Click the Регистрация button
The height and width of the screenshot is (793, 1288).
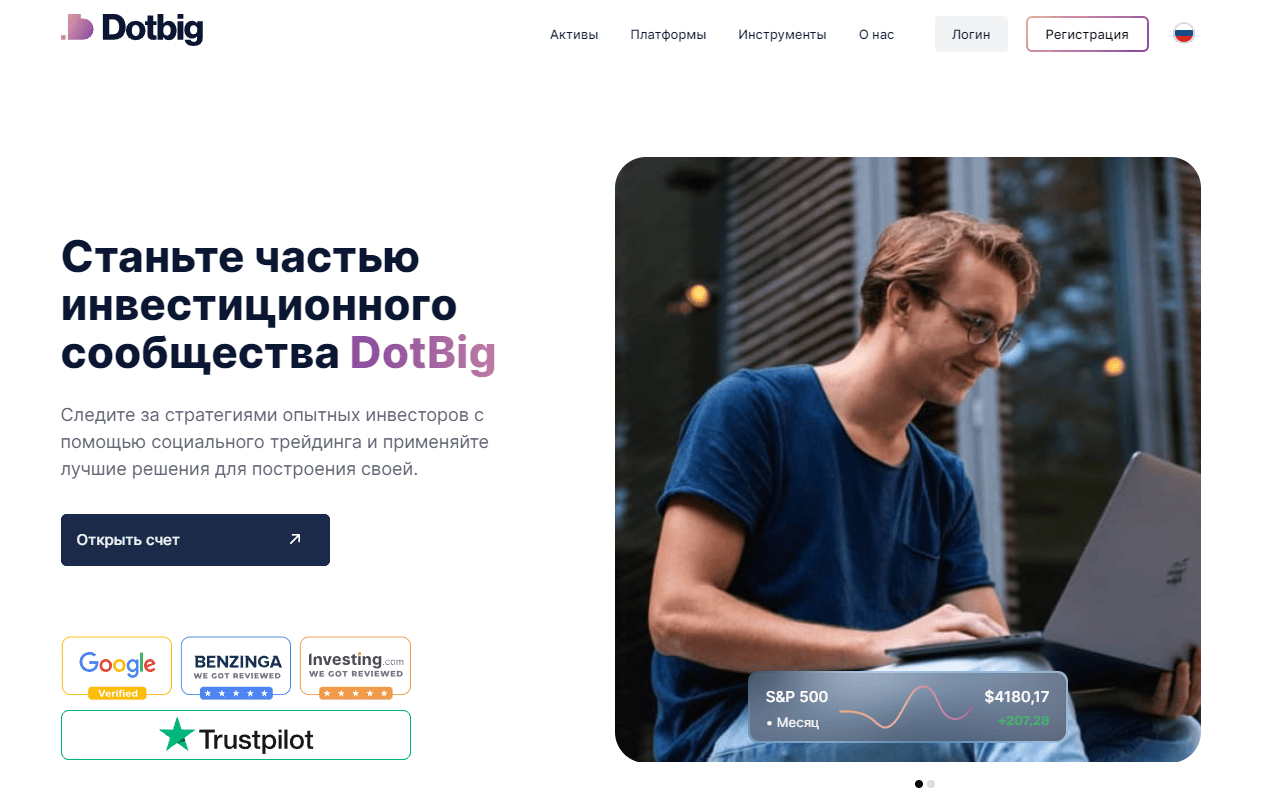(x=1087, y=34)
